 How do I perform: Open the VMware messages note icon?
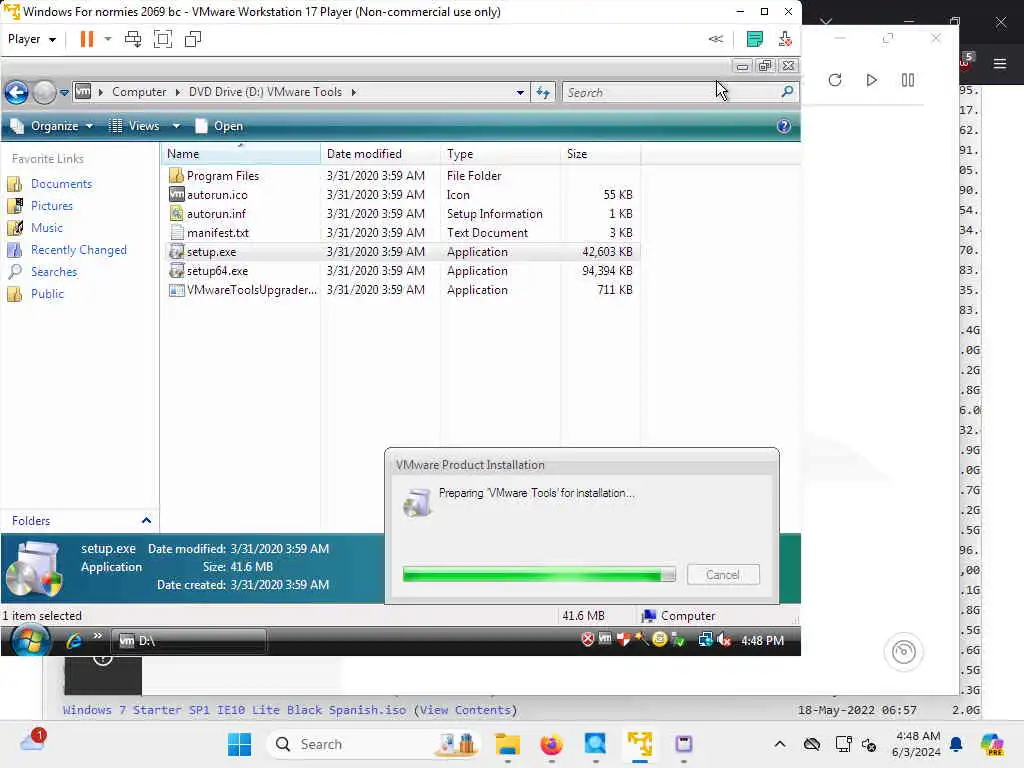[754, 39]
